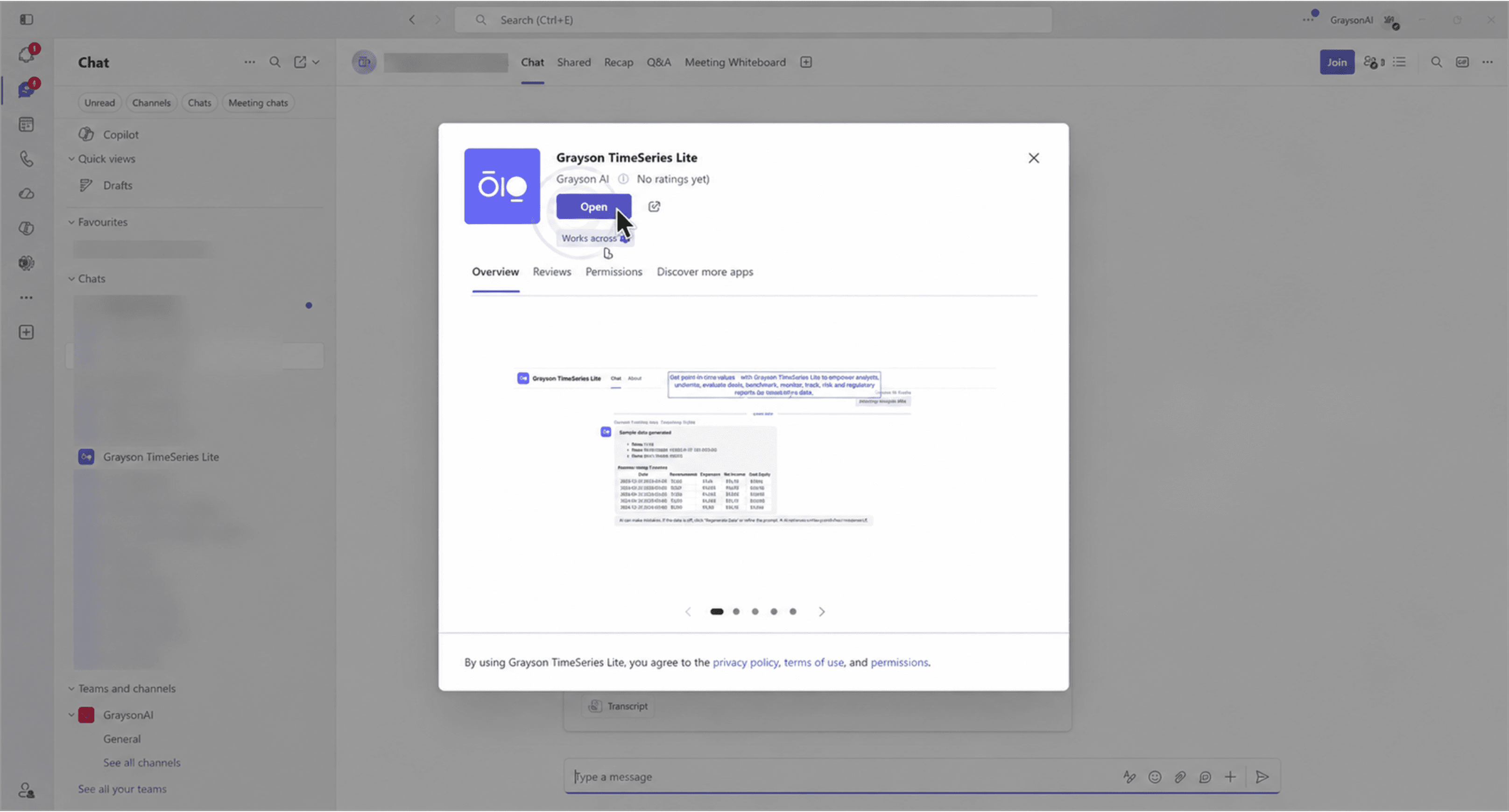Open the Chat icon in the left rail

coord(26,89)
